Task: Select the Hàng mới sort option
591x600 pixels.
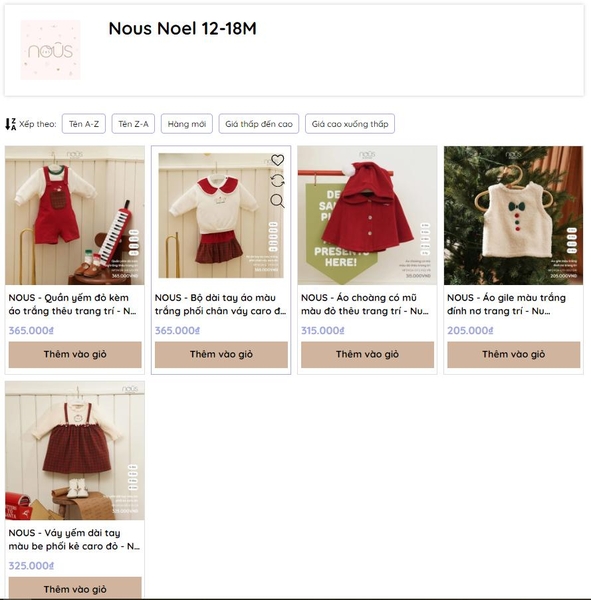Action: (x=187, y=124)
